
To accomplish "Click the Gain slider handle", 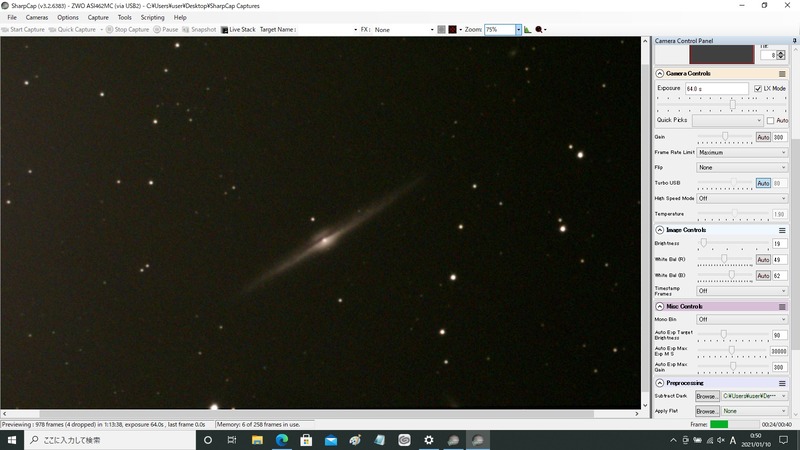I will click(725, 136).
